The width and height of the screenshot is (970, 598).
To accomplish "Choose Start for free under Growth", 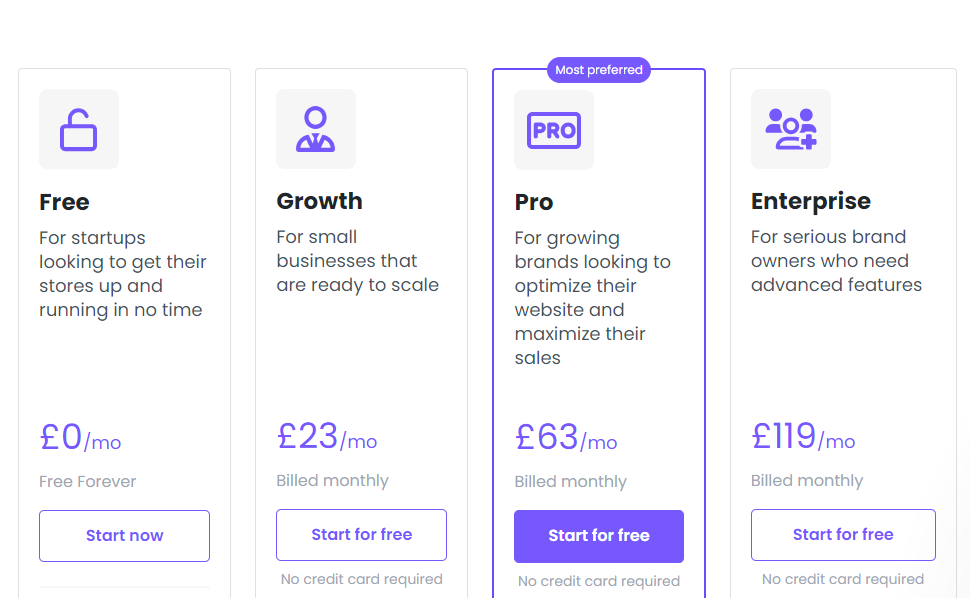I will [x=361, y=535].
